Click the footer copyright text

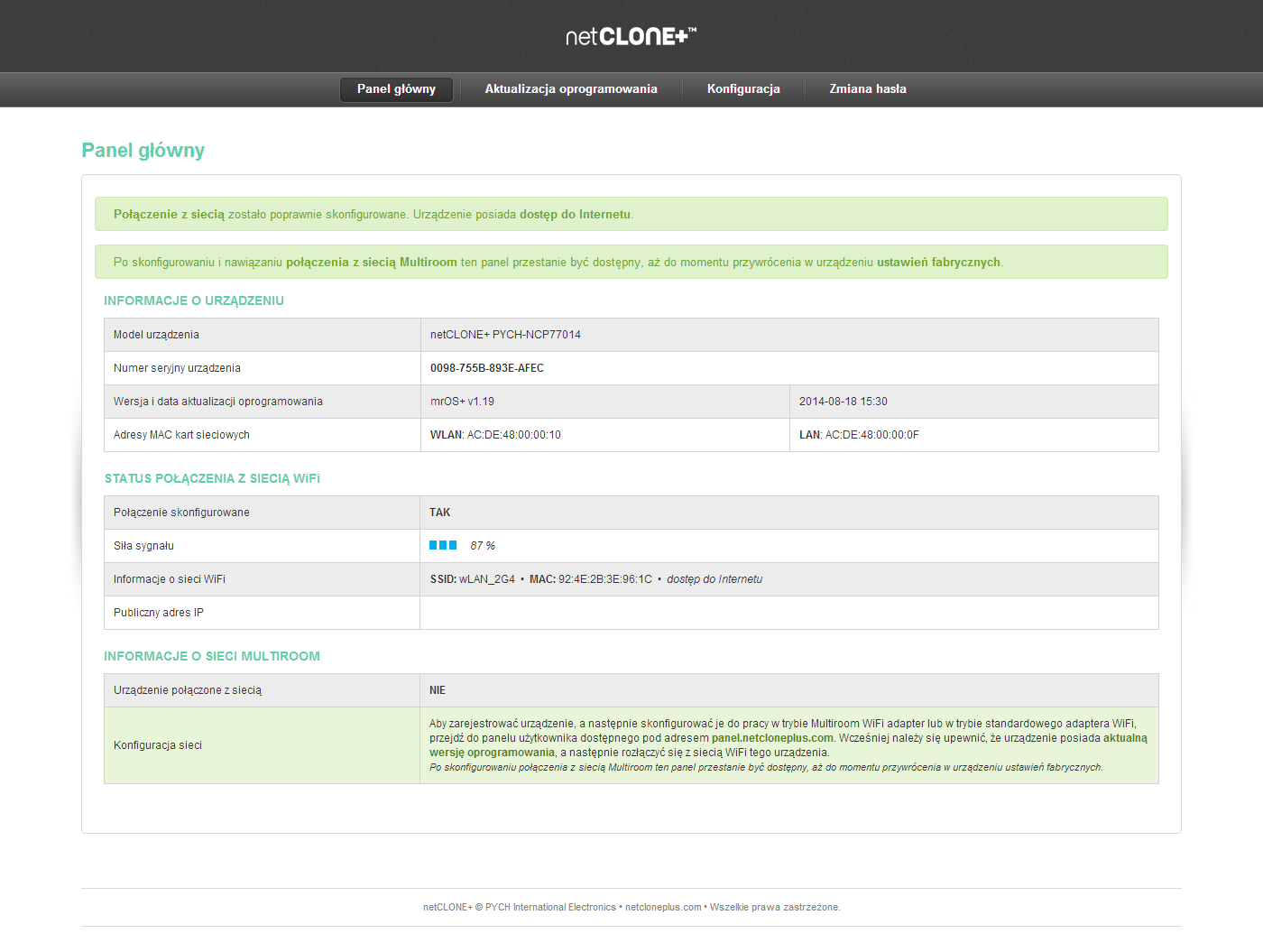[x=631, y=908]
